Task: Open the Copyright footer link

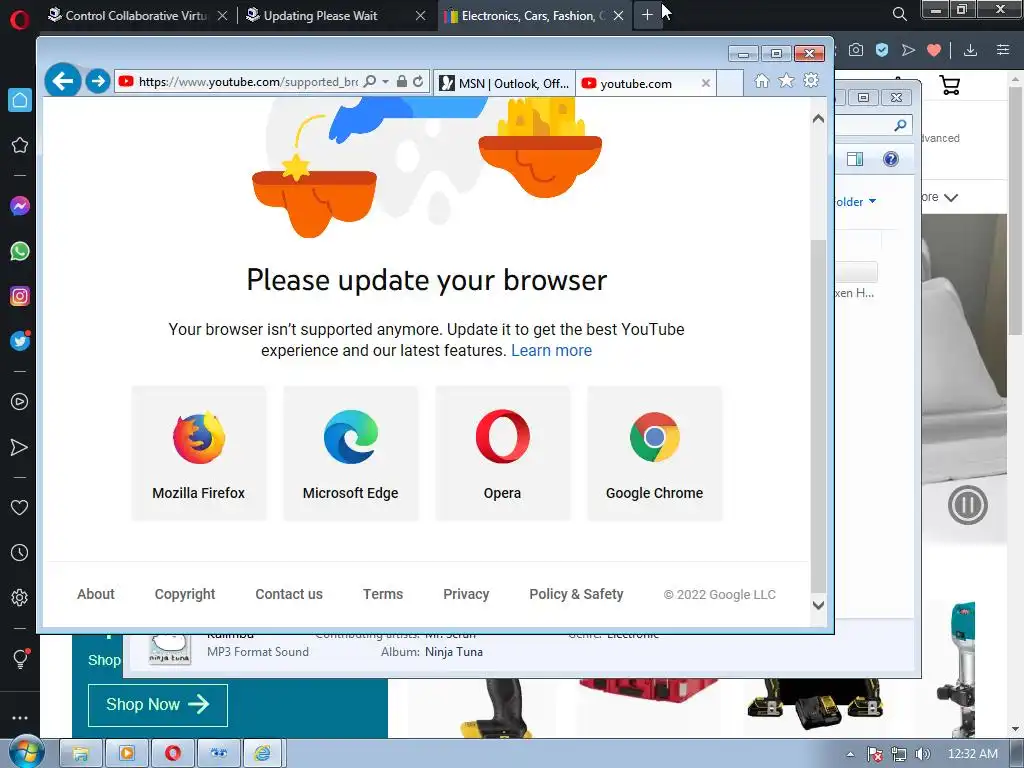Action: point(185,594)
